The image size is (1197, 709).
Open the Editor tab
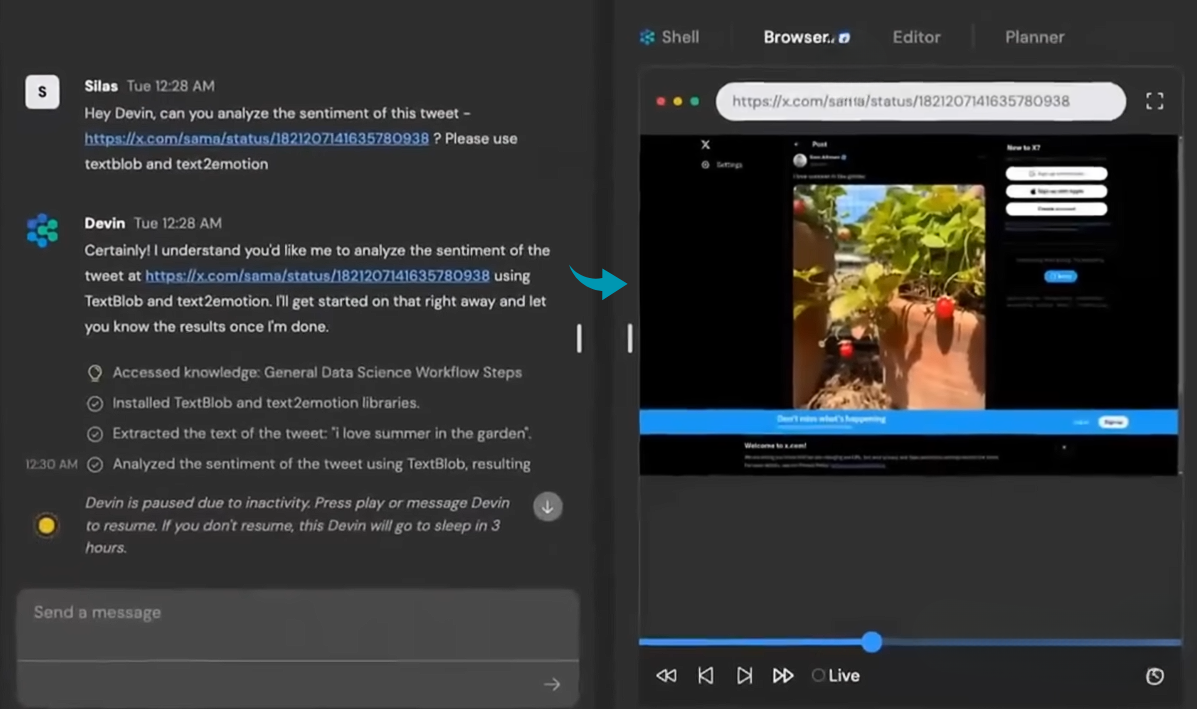pos(916,37)
